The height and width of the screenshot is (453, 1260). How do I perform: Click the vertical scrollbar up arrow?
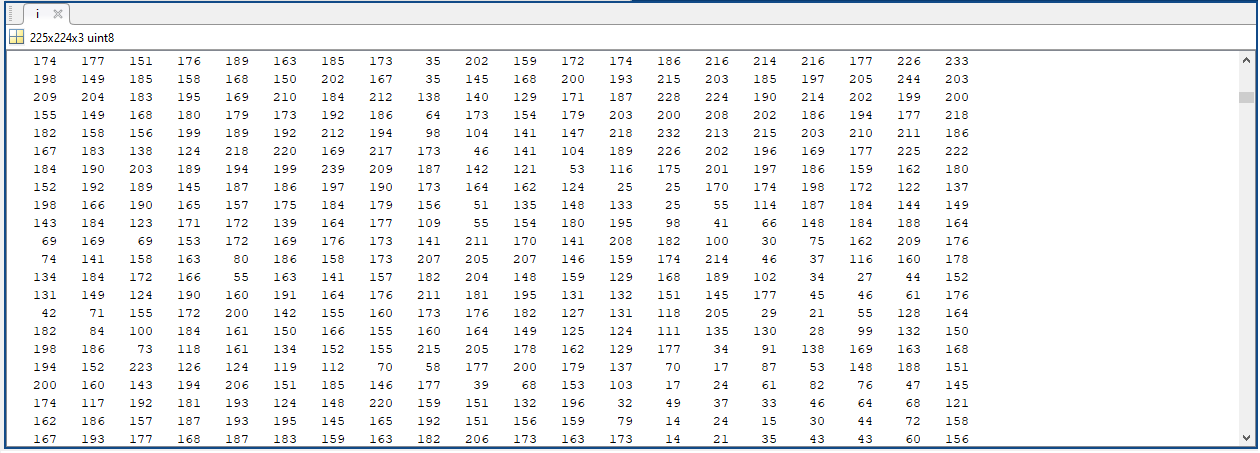(x=1246, y=60)
